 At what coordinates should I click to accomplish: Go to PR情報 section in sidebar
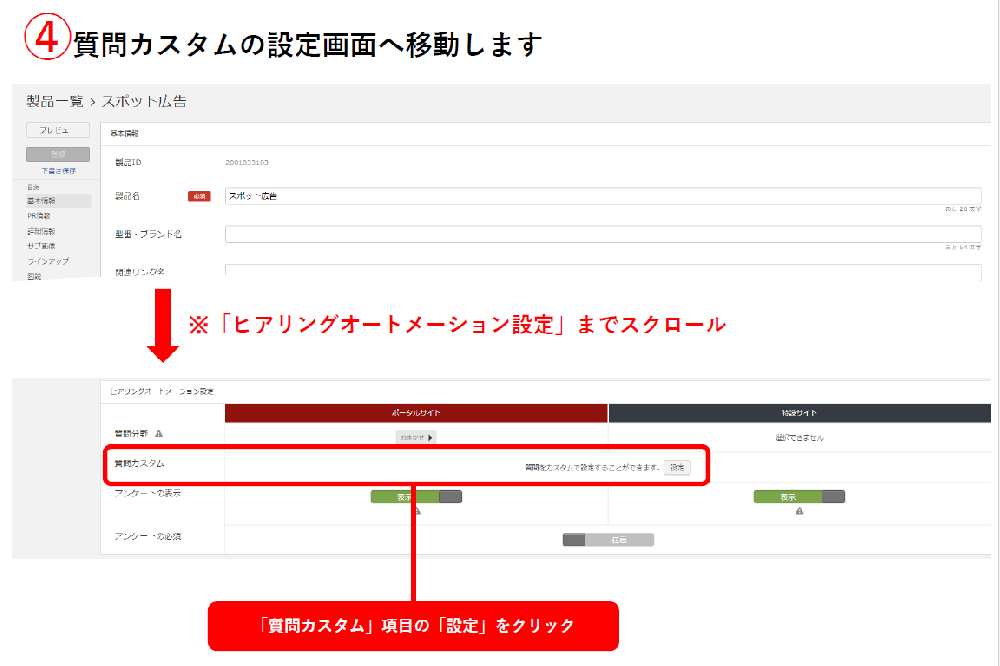pos(39,216)
